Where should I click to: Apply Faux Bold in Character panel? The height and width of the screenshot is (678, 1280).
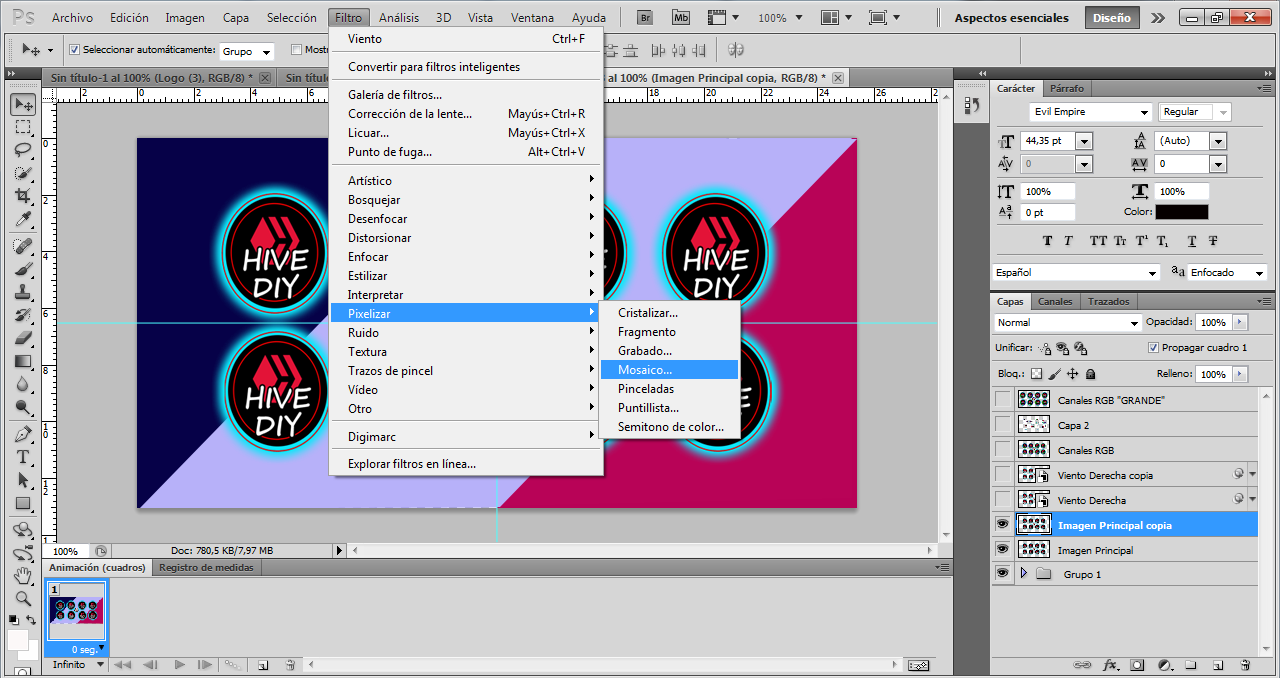[1047, 241]
